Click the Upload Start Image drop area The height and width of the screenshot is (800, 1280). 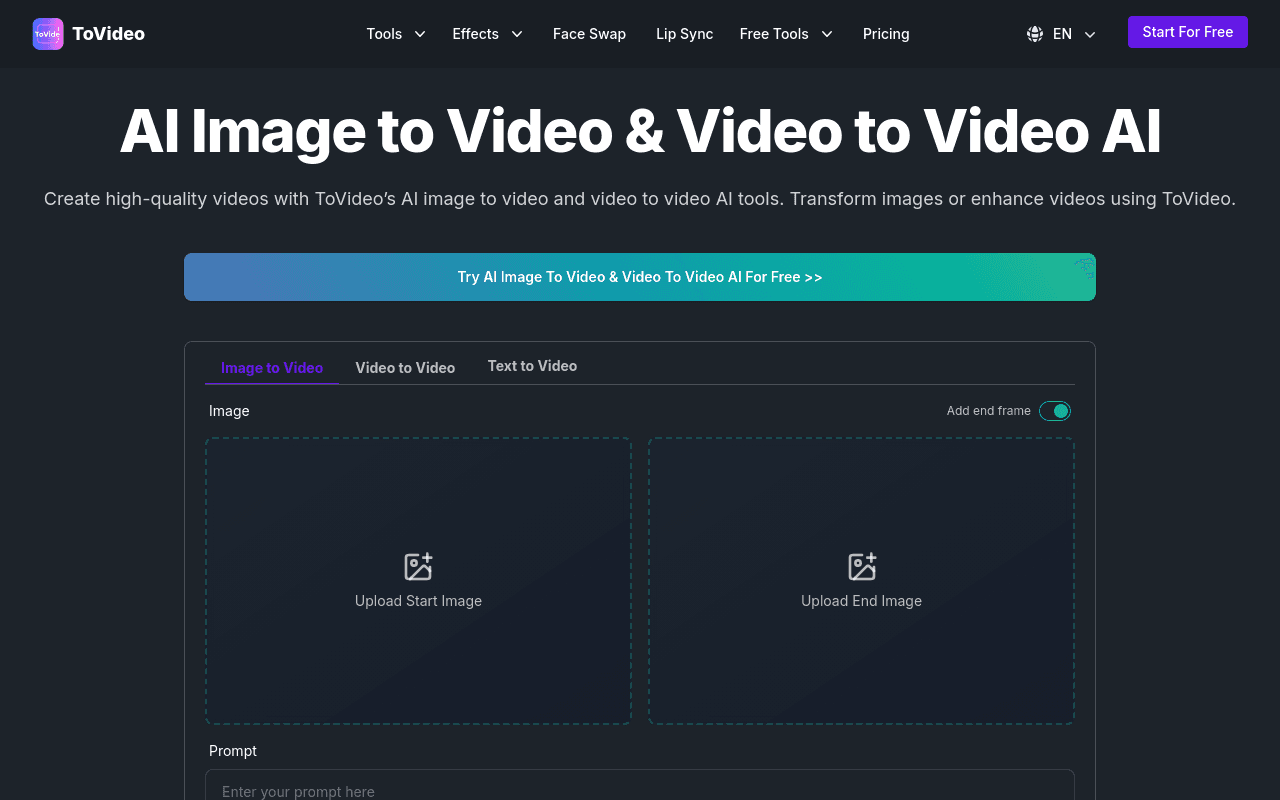click(418, 581)
